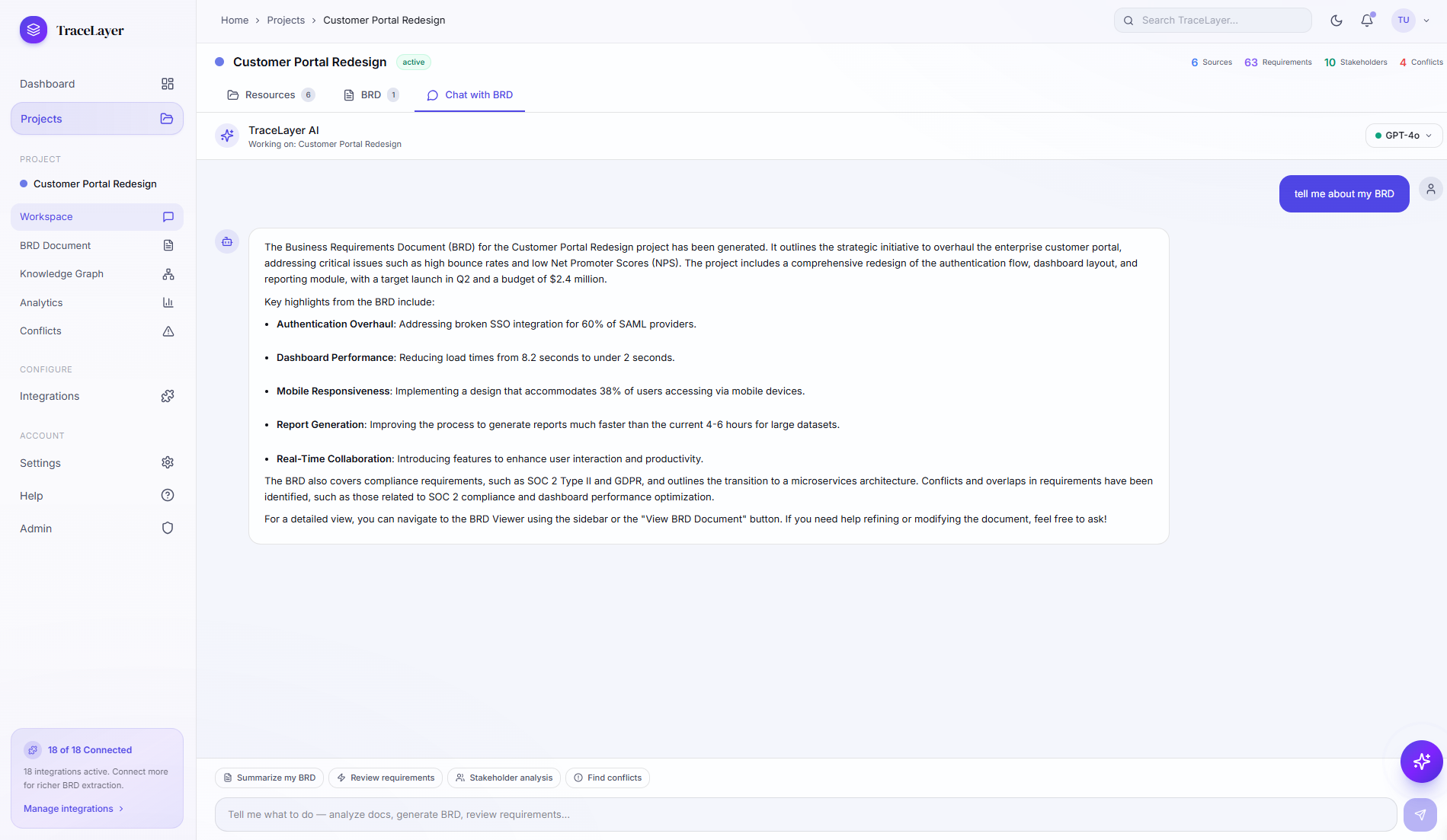Click the TraceLayer logo icon
This screenshot has height=840, width=1447.
click(x=33, y=30)
